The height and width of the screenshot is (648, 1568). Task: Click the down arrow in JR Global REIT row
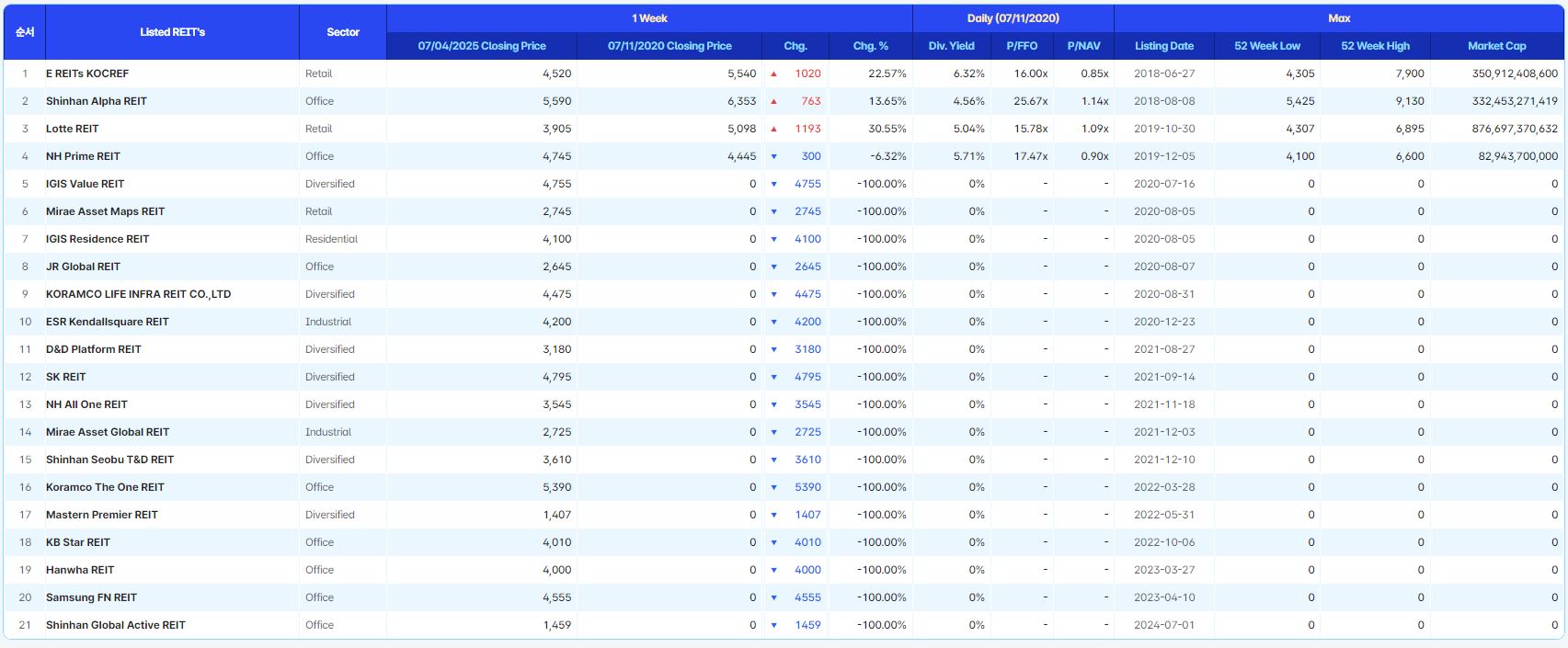click(774, 267)
